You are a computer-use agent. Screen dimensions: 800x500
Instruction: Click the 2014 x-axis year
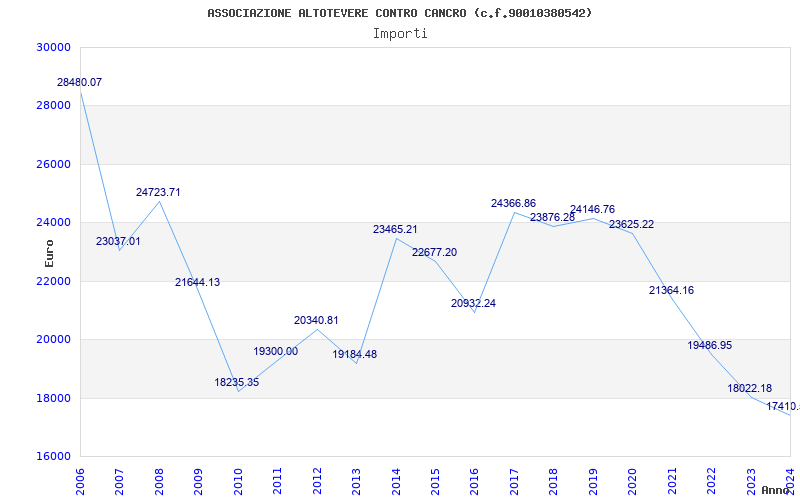pyautogui.click(x=396, y=481)
